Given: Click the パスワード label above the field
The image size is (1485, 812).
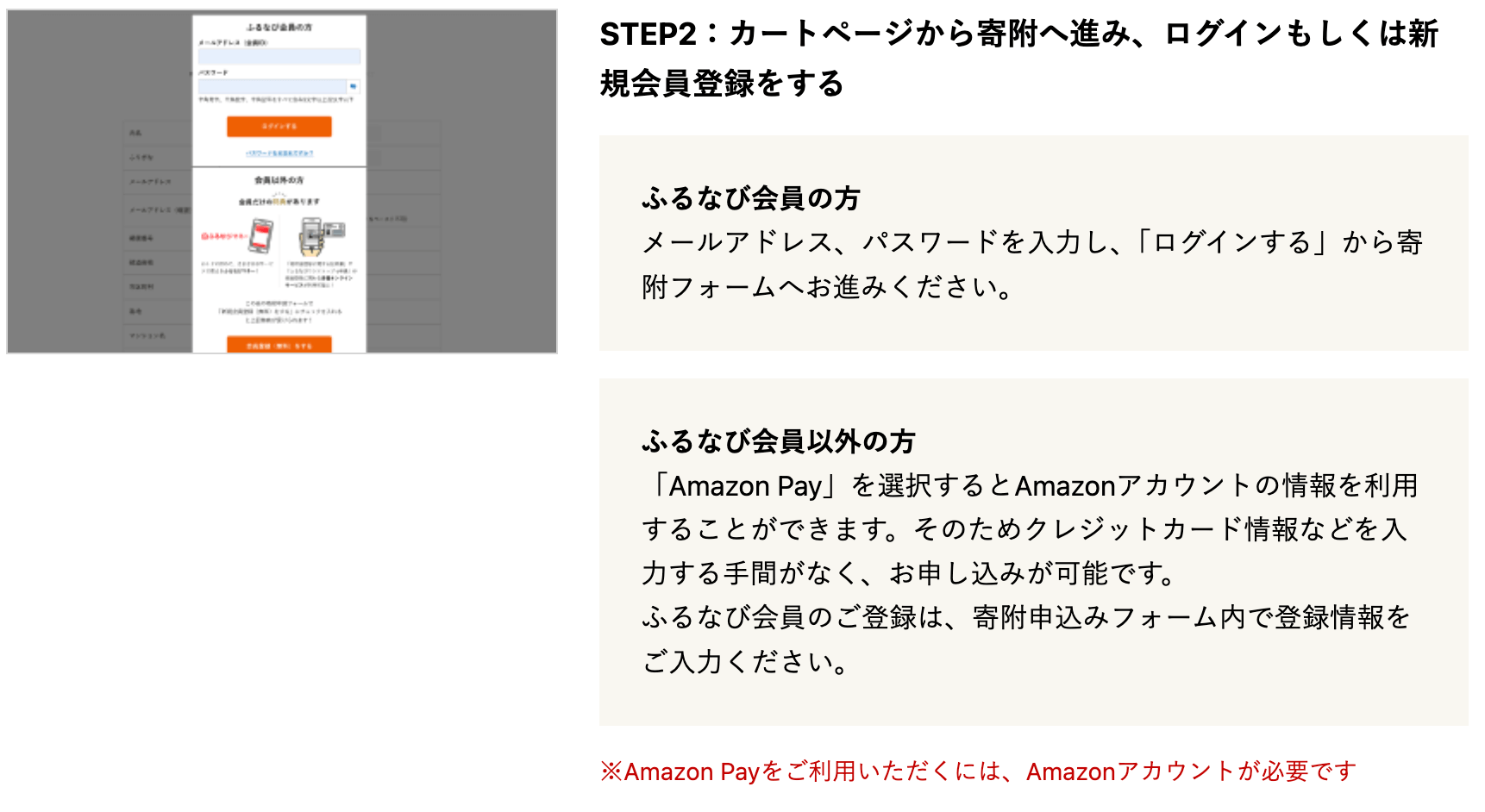Looking at the screenshot, I should click(213, 72).
